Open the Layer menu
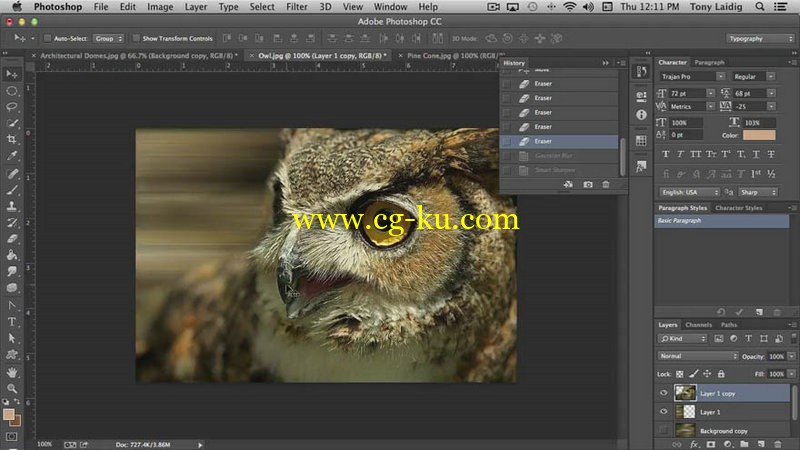The height and width of the screenshot is (450, 800). click(195, 7)
